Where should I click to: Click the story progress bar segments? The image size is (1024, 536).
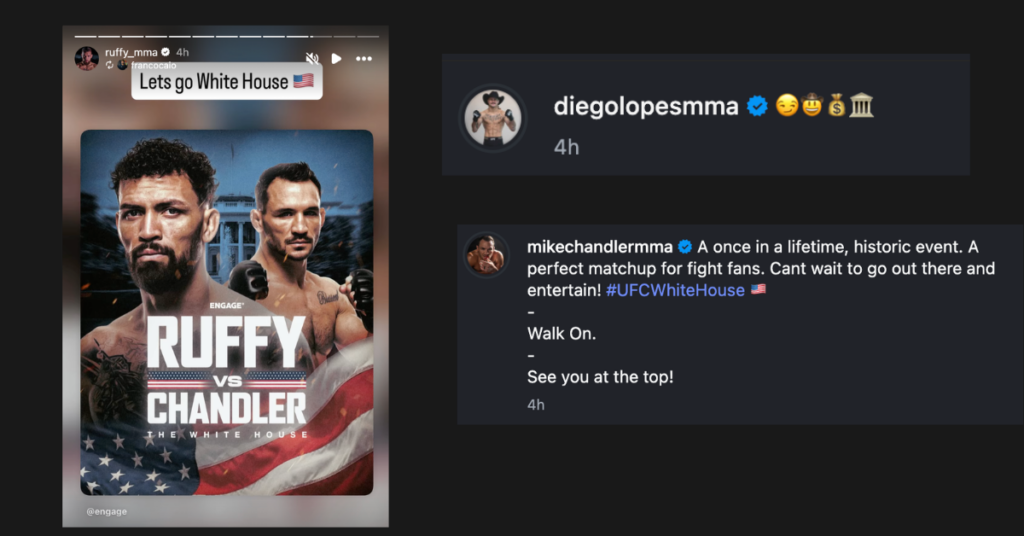224,37
